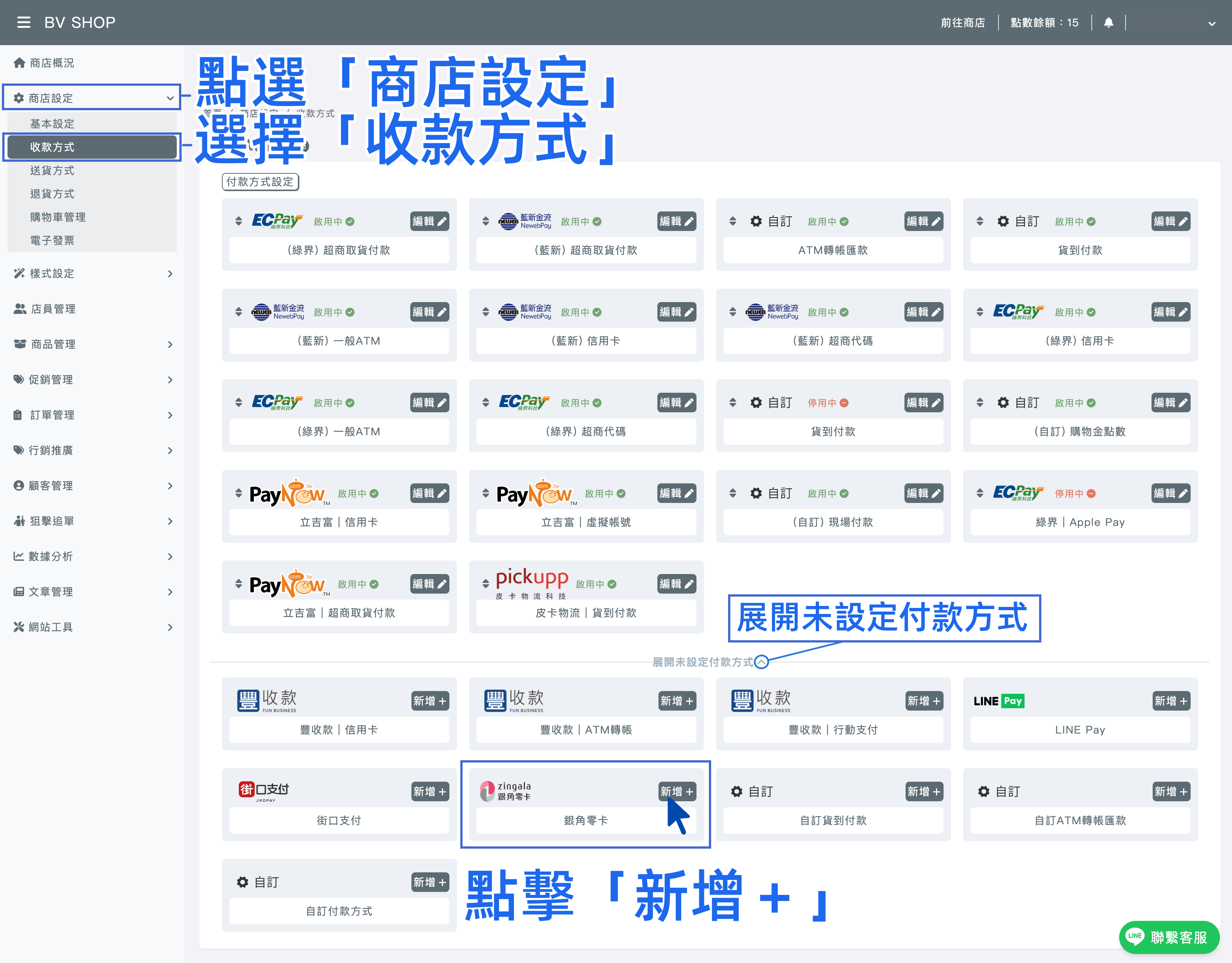
Task: Click the ECPay logo on 綠界｜Apple Pay card
Action: (1018, 493)
